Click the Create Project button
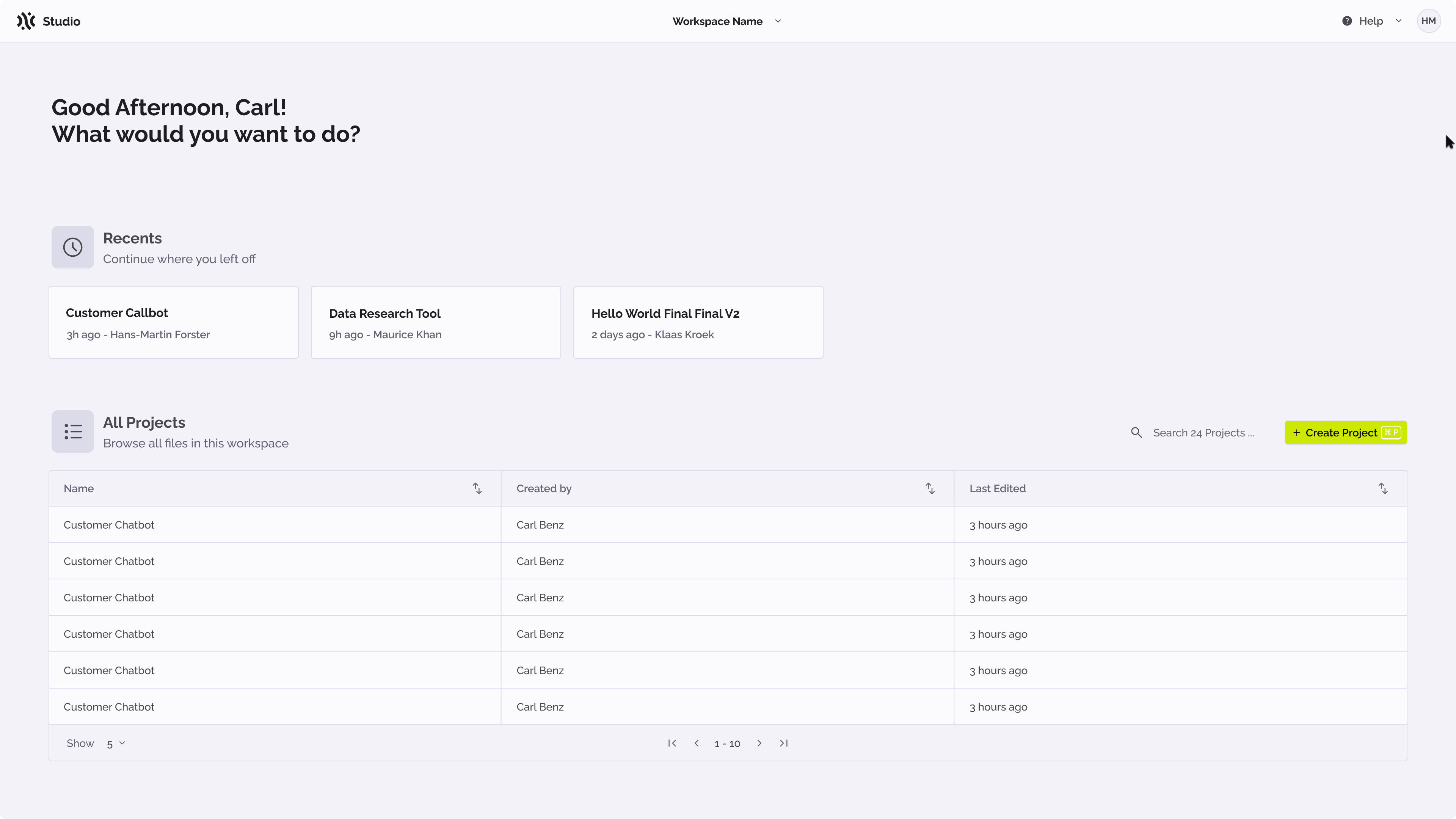Image resolution: width=1456 pixels, height=819 pixels. [1346, 432]
